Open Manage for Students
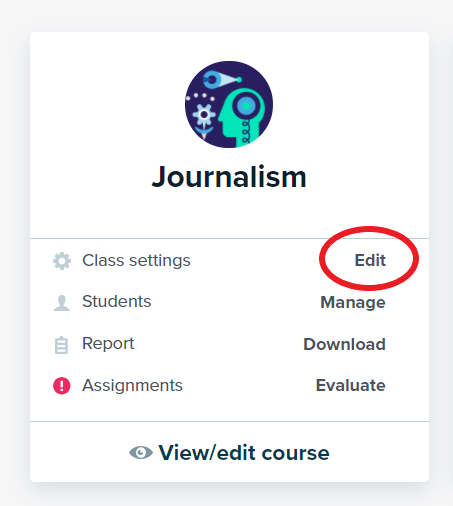This screenshot has width=453, height=506. point(353,302)
